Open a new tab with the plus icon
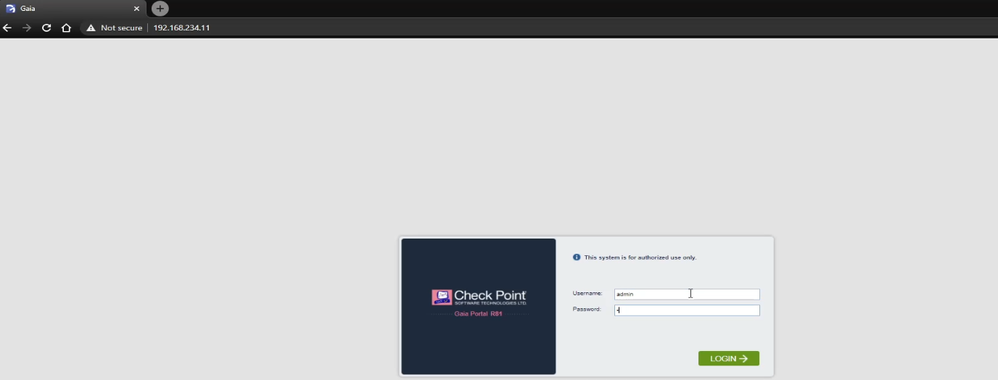This screenshot has width=998, height=380. [160, 8]
